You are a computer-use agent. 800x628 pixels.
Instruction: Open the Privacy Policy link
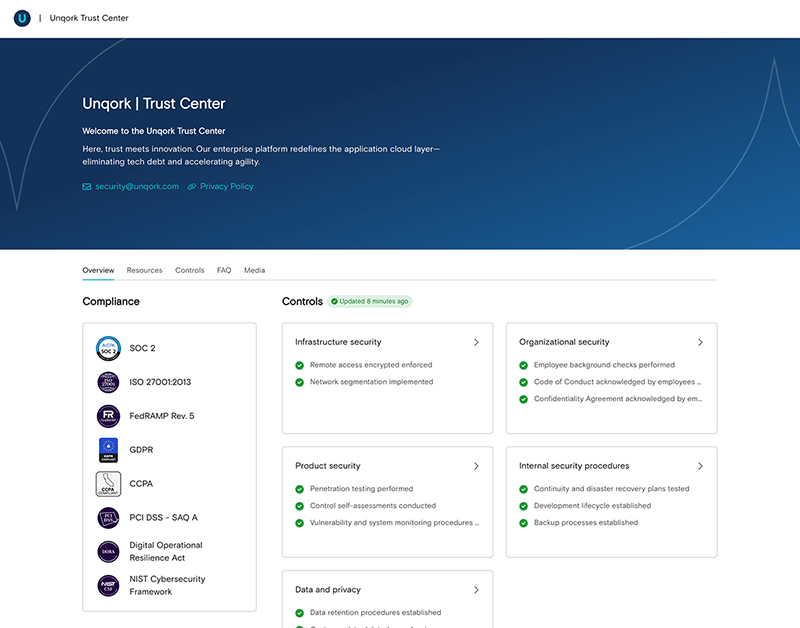[x=226, y=186]
